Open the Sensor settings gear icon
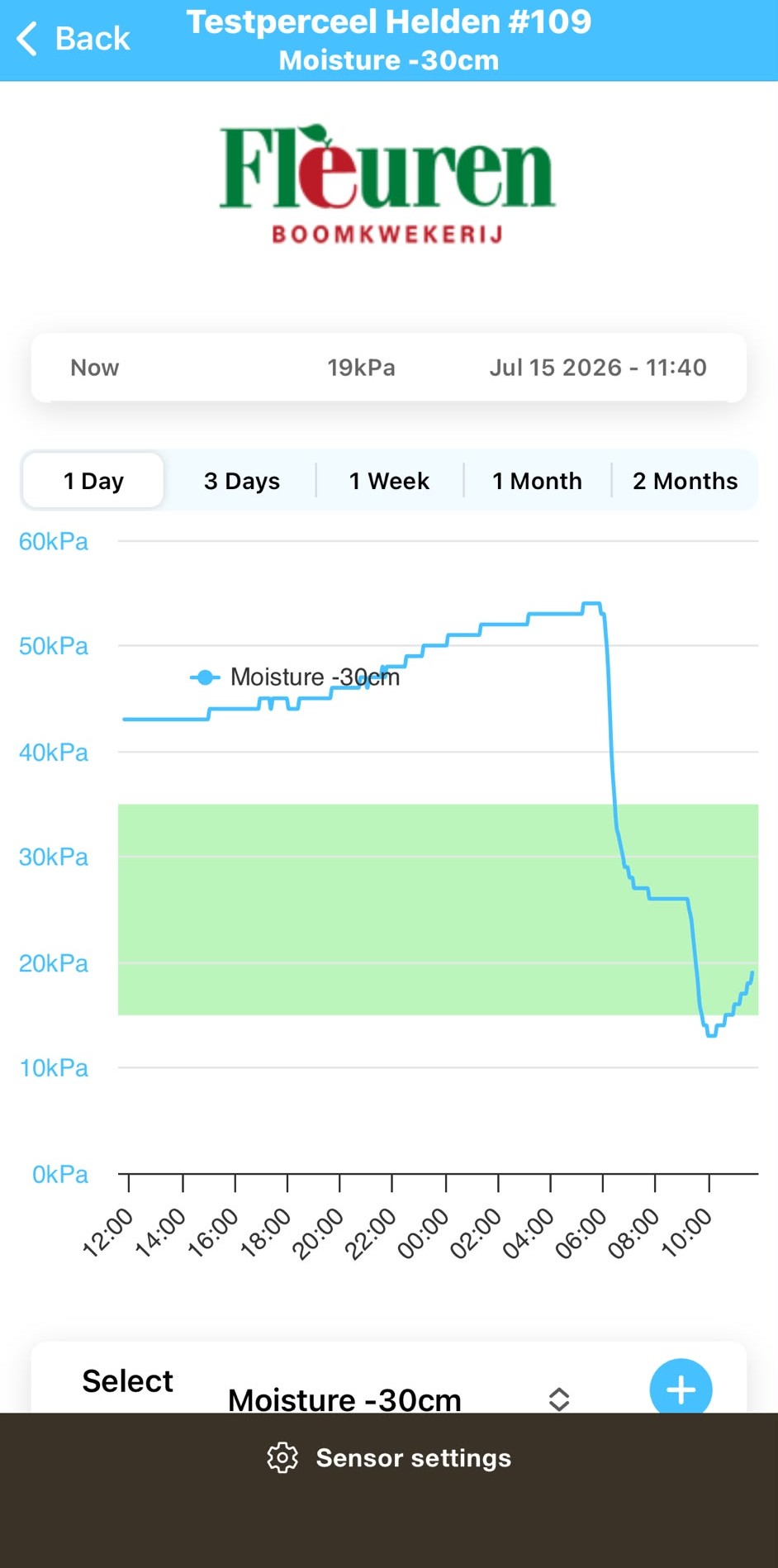The width and height of the screenshot is (778, 1568). (282, 1458)
